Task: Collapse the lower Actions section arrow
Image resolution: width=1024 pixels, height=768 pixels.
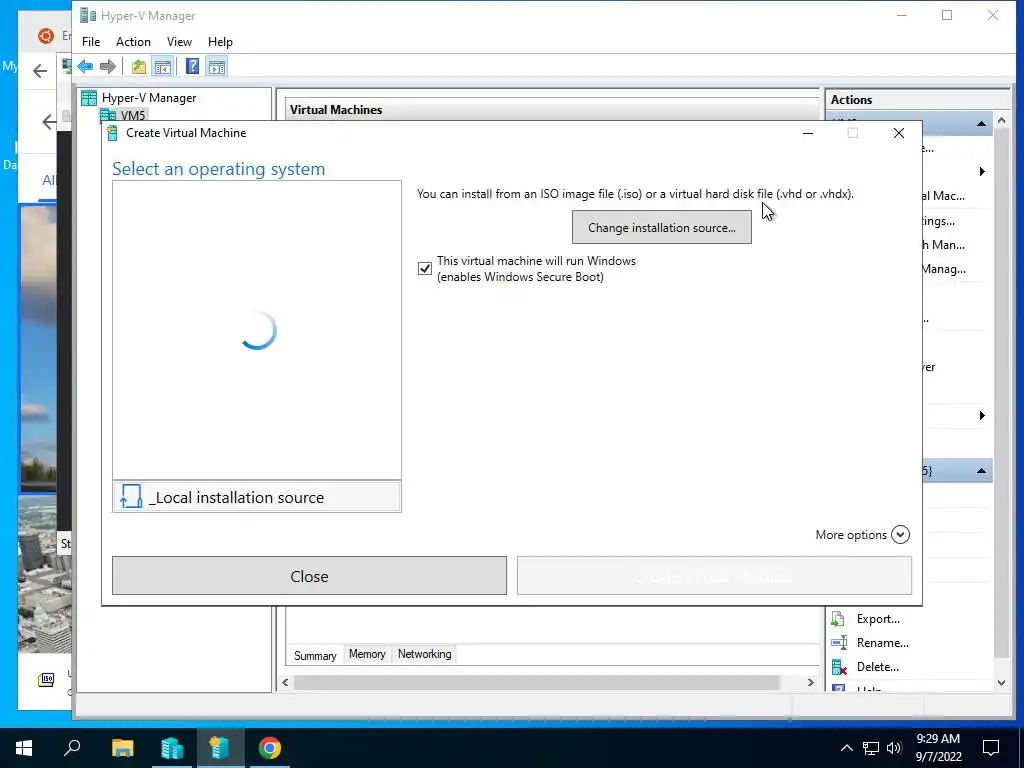Action: 981,471
